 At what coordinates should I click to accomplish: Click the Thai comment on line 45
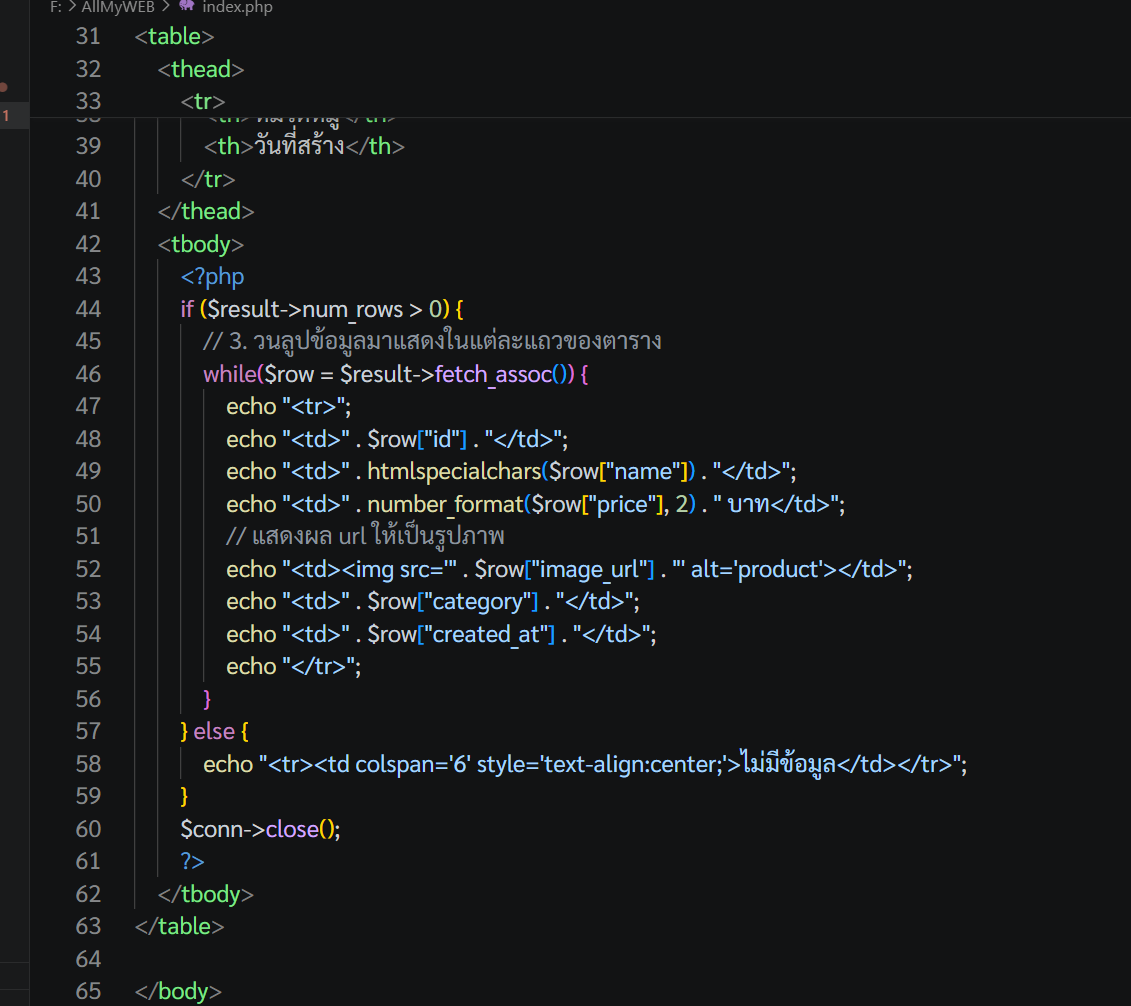(x=432, y=341)
